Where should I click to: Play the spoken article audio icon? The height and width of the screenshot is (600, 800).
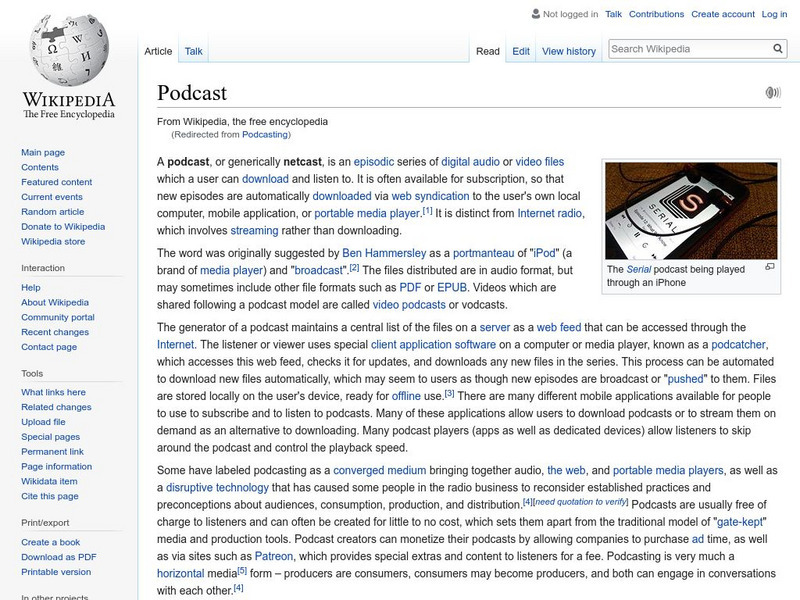coord(772,92)
